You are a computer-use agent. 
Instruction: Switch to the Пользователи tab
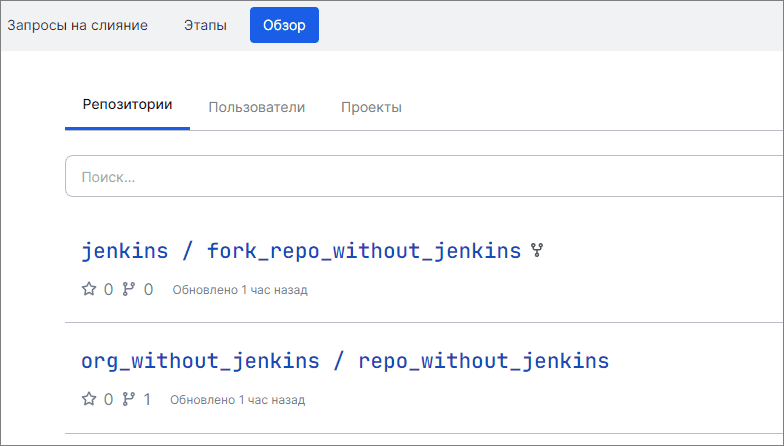256,108
